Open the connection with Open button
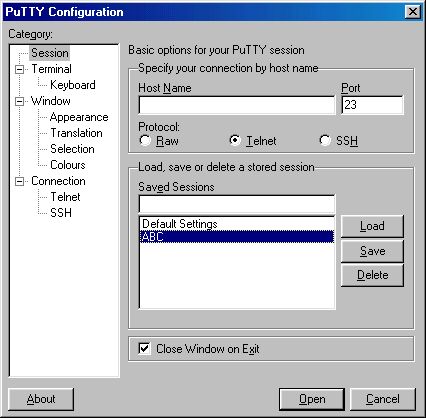This screenshot has width=426, height=418. 312,399
